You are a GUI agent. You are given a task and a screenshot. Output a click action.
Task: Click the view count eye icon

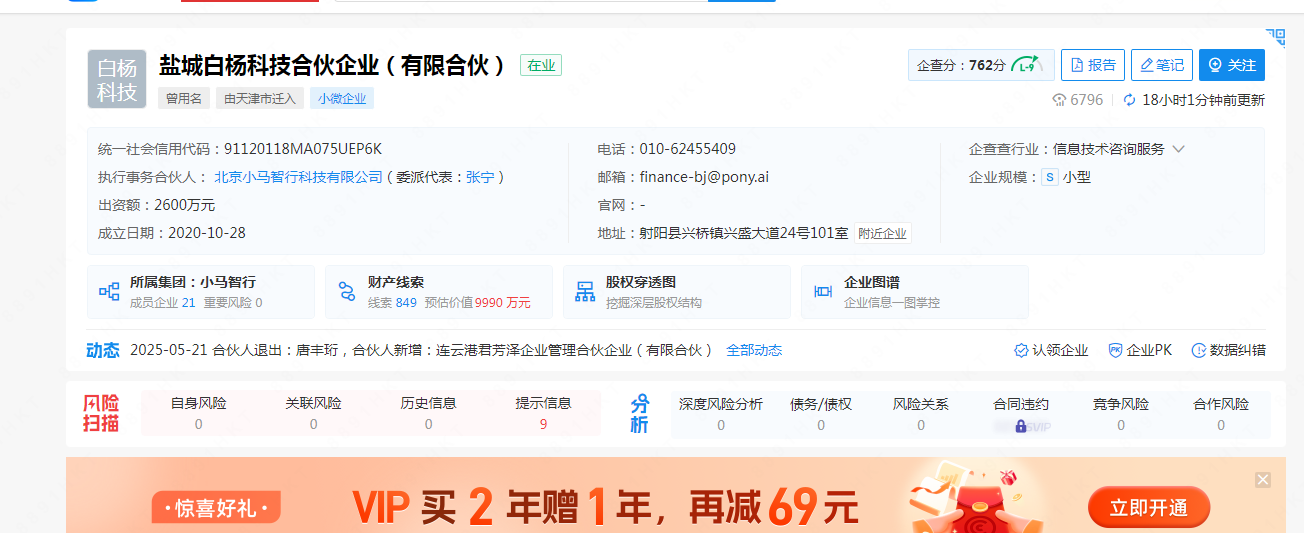pyautogui.click(x=1060, y=100)
